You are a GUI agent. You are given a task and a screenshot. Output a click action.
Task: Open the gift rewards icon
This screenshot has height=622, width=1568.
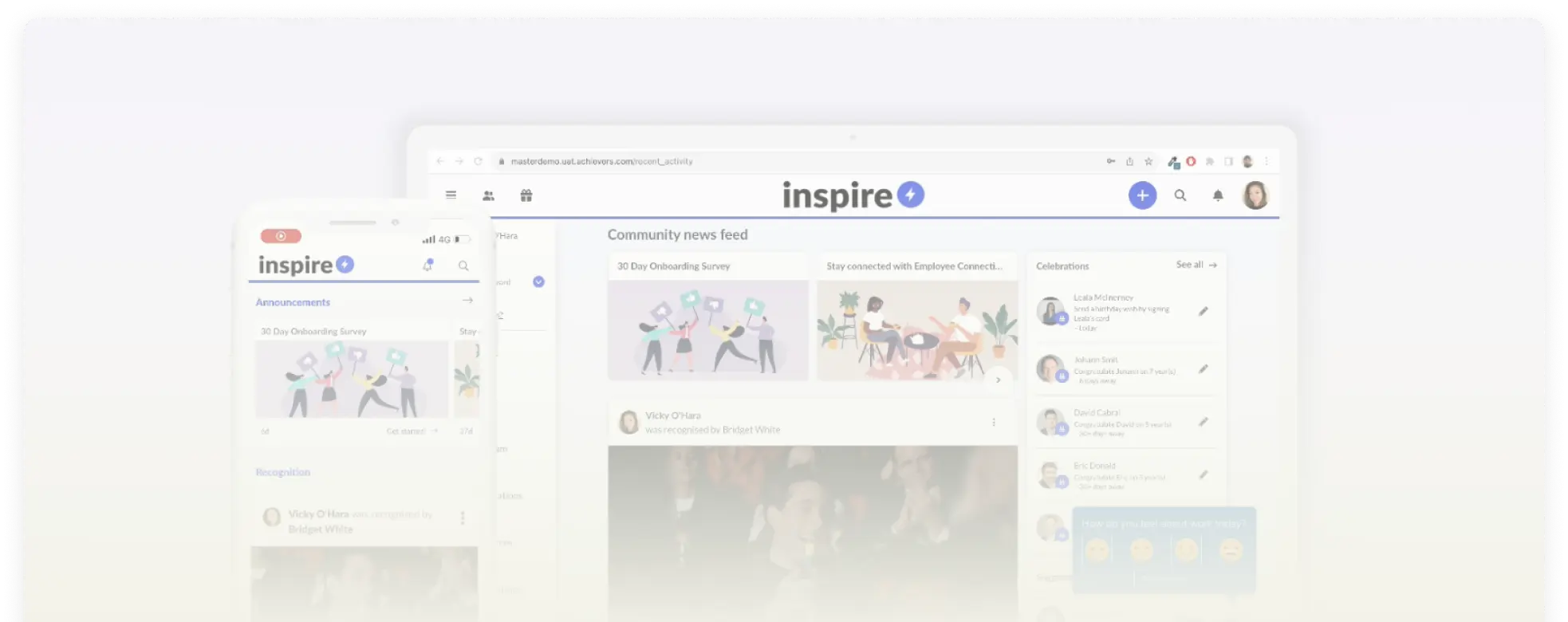526,195
